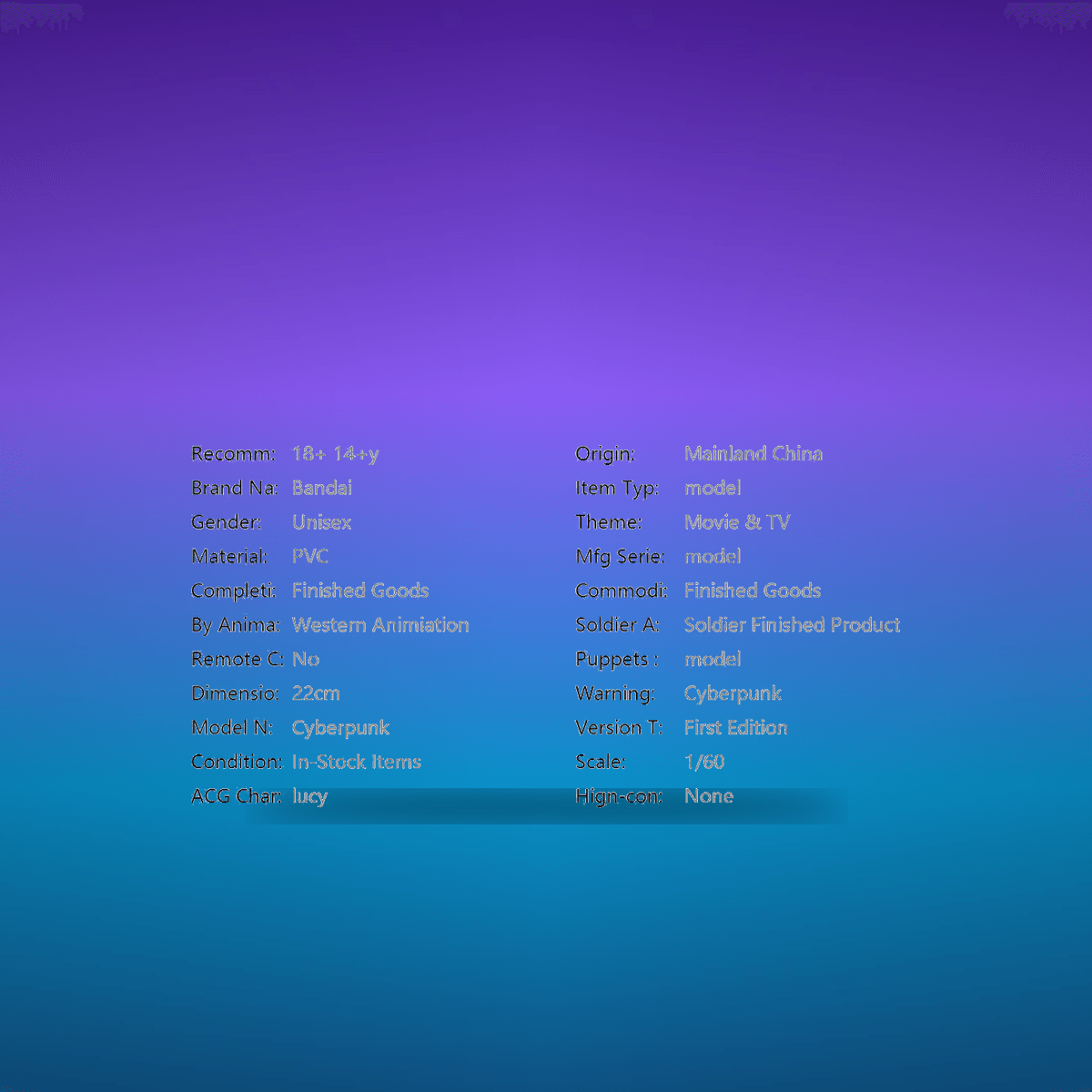Select the "18+ 14+y" value
This screenshot has width=1092, height=1092.
(336, 454)
